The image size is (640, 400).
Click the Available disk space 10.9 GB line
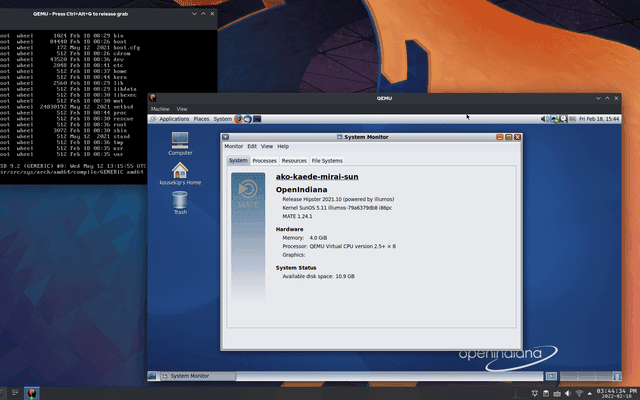point(318,276)
